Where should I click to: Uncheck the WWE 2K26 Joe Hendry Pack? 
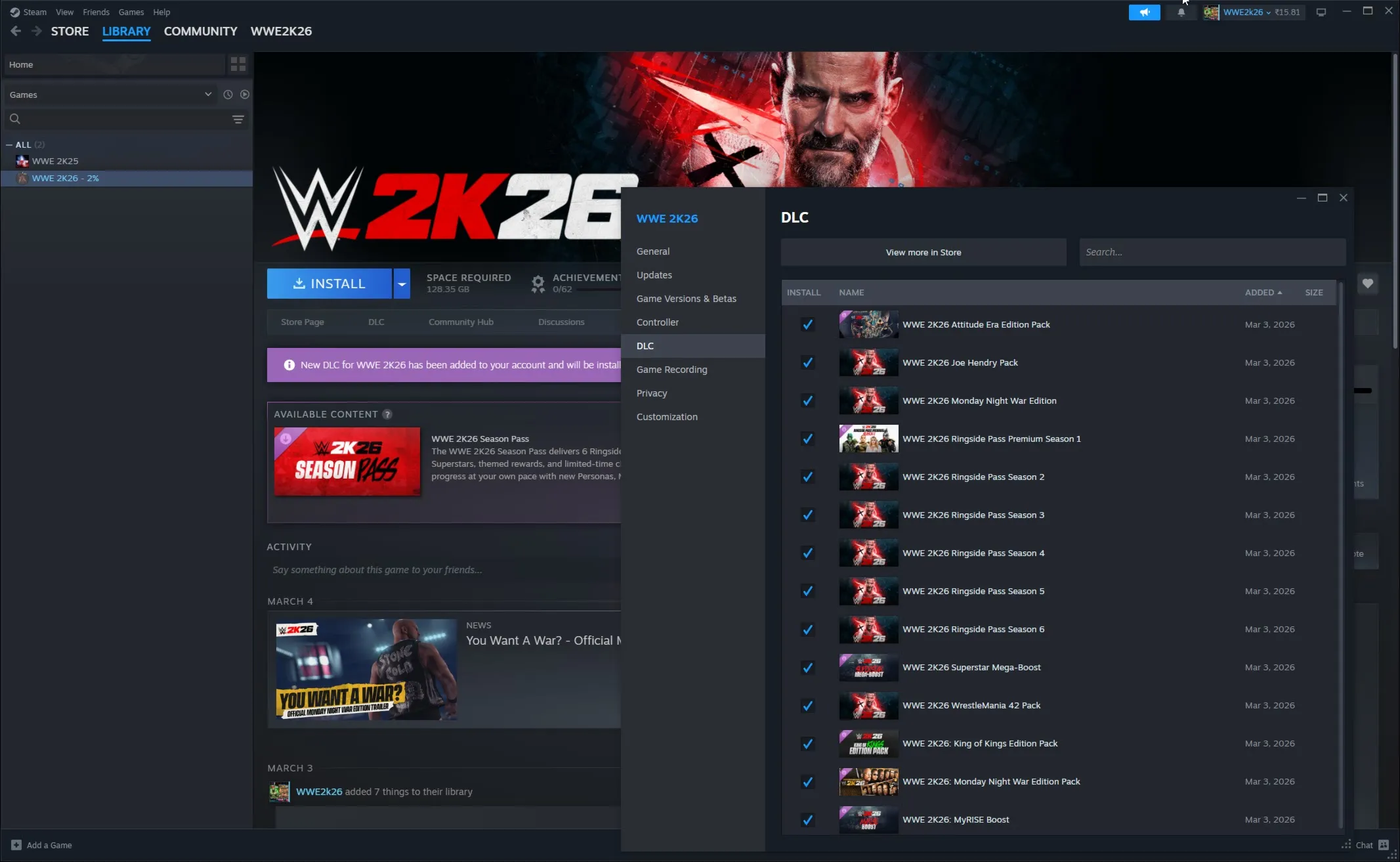coord(807,363)
